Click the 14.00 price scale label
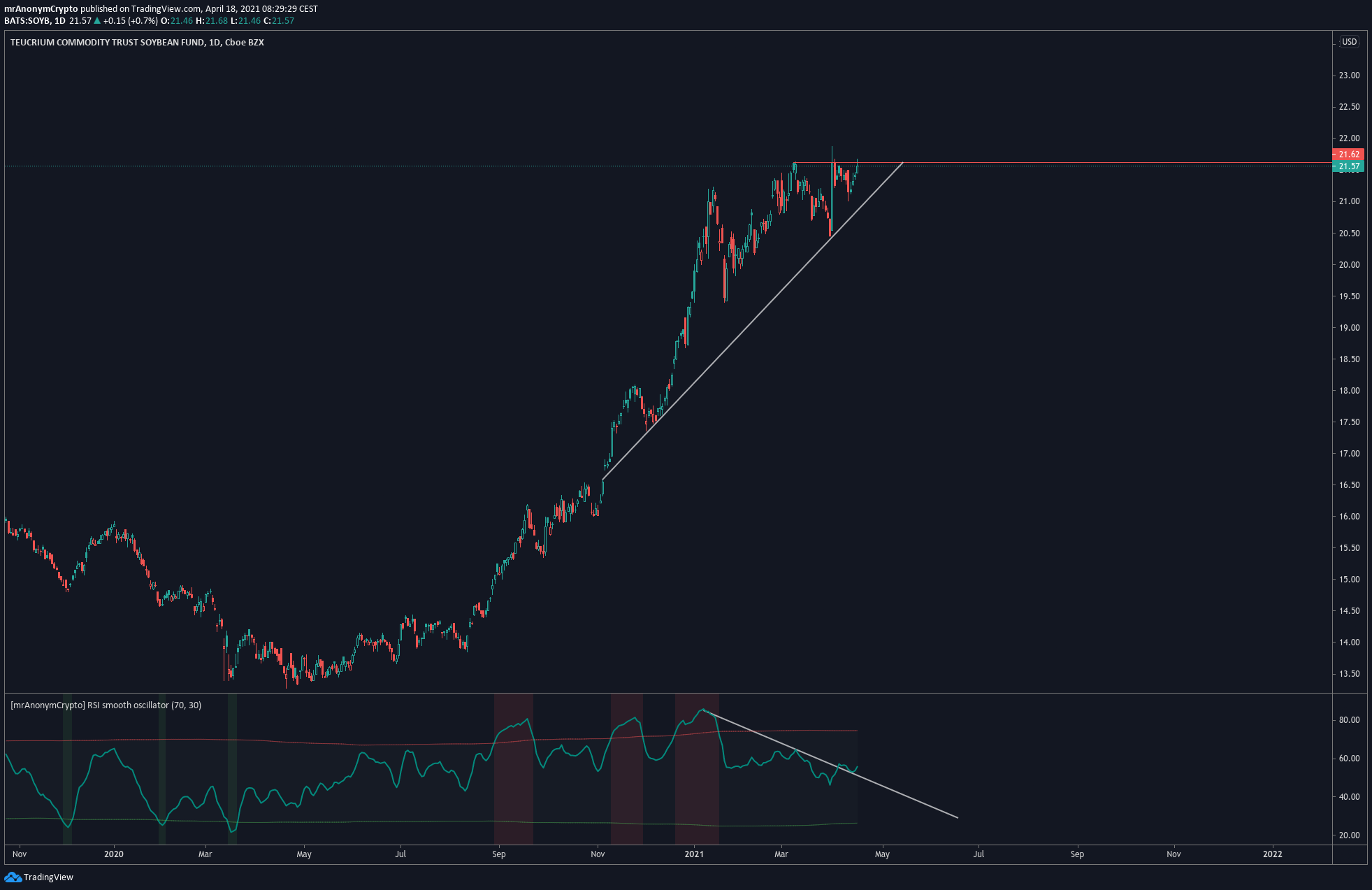Screen dimensions: 1372x890 [x=1349, y=643]
